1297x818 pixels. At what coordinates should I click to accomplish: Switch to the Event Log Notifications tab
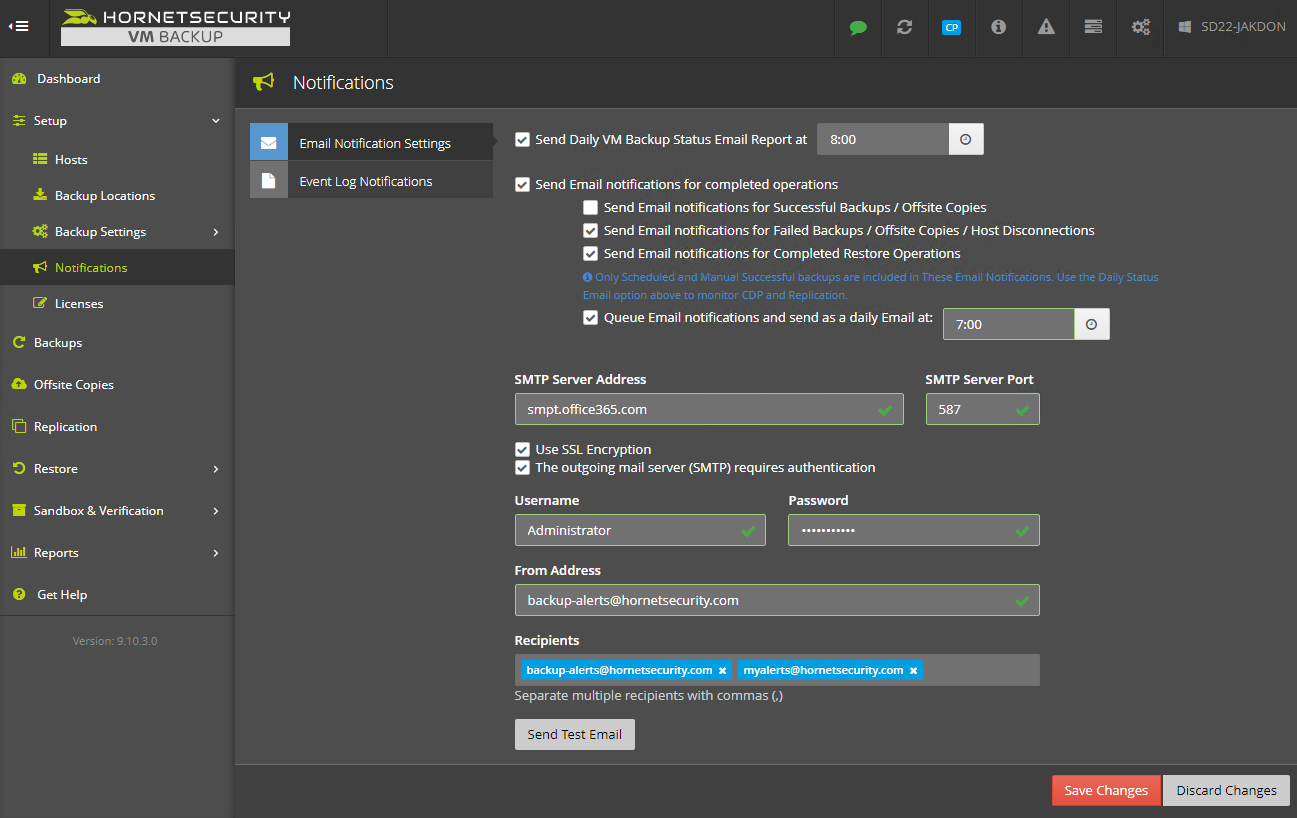click(366, 181)
